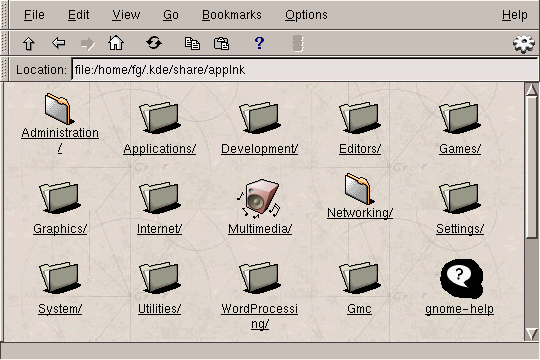Click inside the Location address field
The width and height of the screenshot is (540, 360).
click(304, 70)
